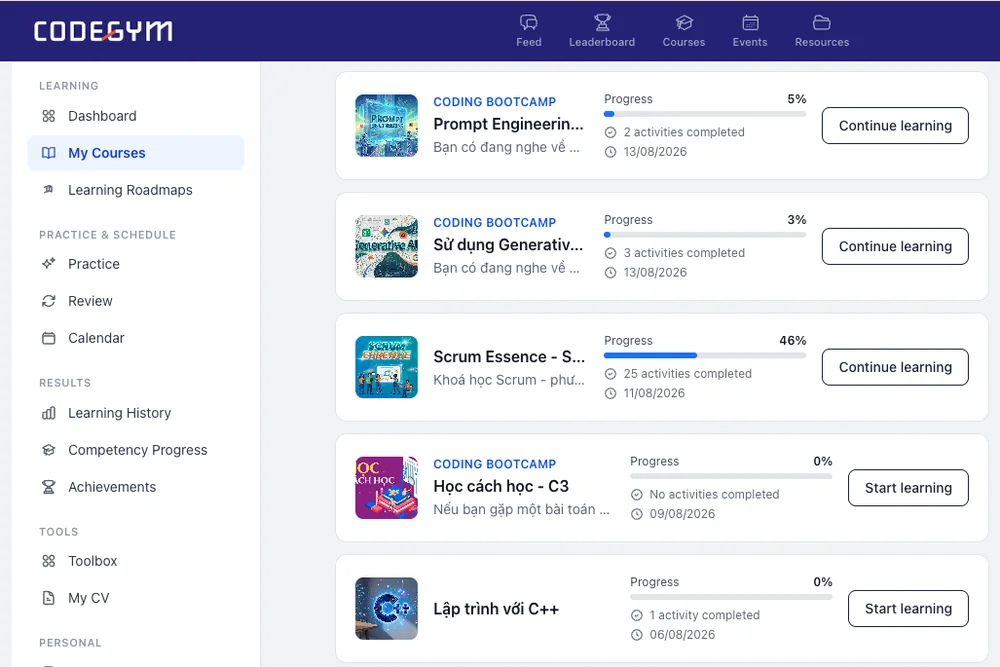Click Học cách học - C3 title
The width and height of the screenshot is (1000, 667).
(x=501, y=487)
